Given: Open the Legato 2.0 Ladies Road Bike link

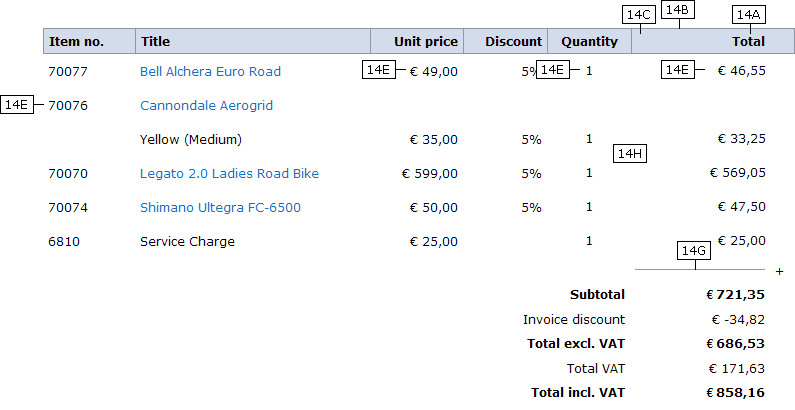Looking at the screenshot, I should click(229, 173).
